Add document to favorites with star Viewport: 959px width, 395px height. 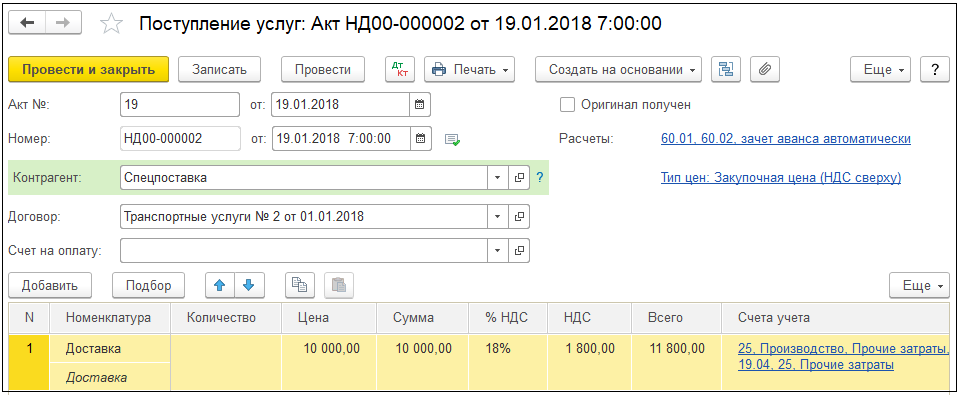[x=111, y=24]
